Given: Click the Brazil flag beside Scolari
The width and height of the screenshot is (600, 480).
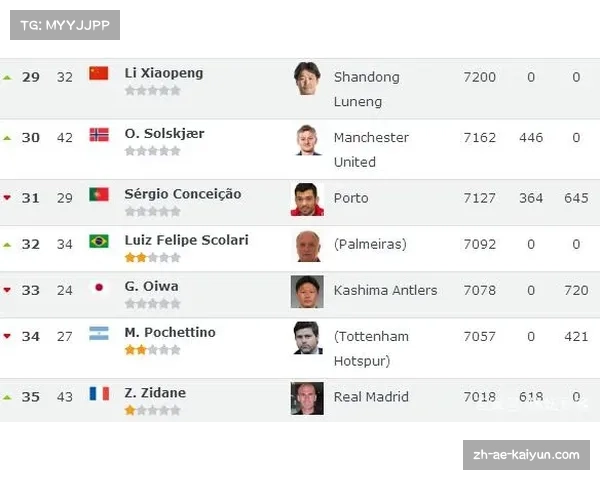Looking at the screenshot, I should [99, 241].
